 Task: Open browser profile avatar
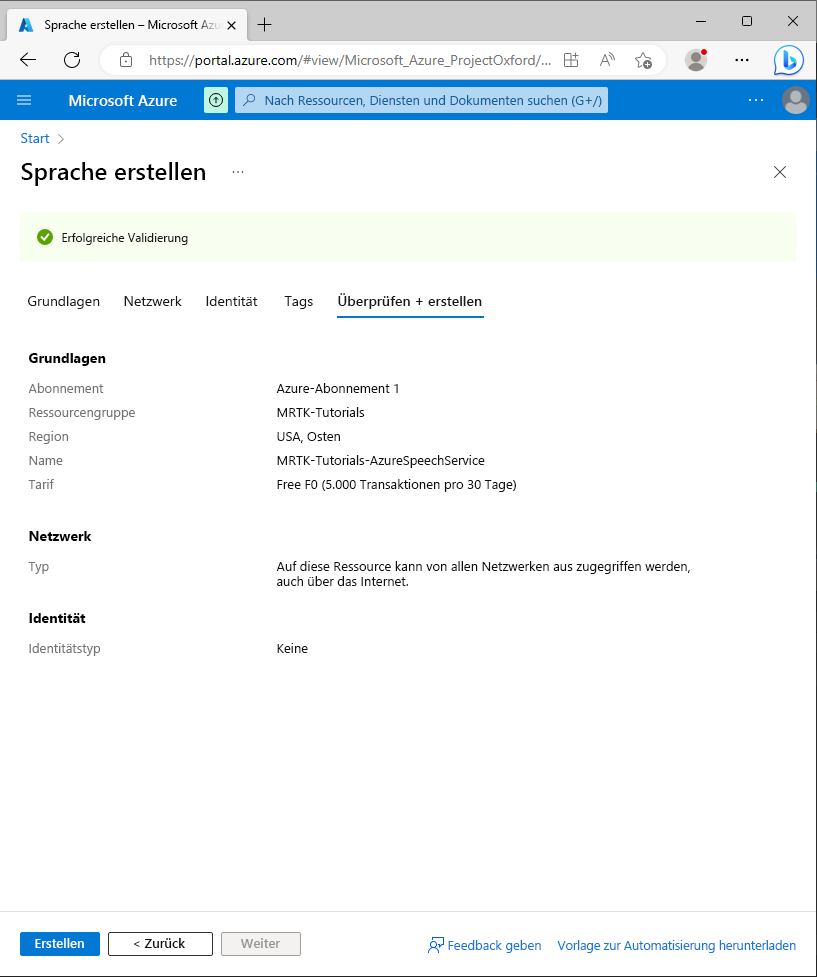[x=695, y=60]
